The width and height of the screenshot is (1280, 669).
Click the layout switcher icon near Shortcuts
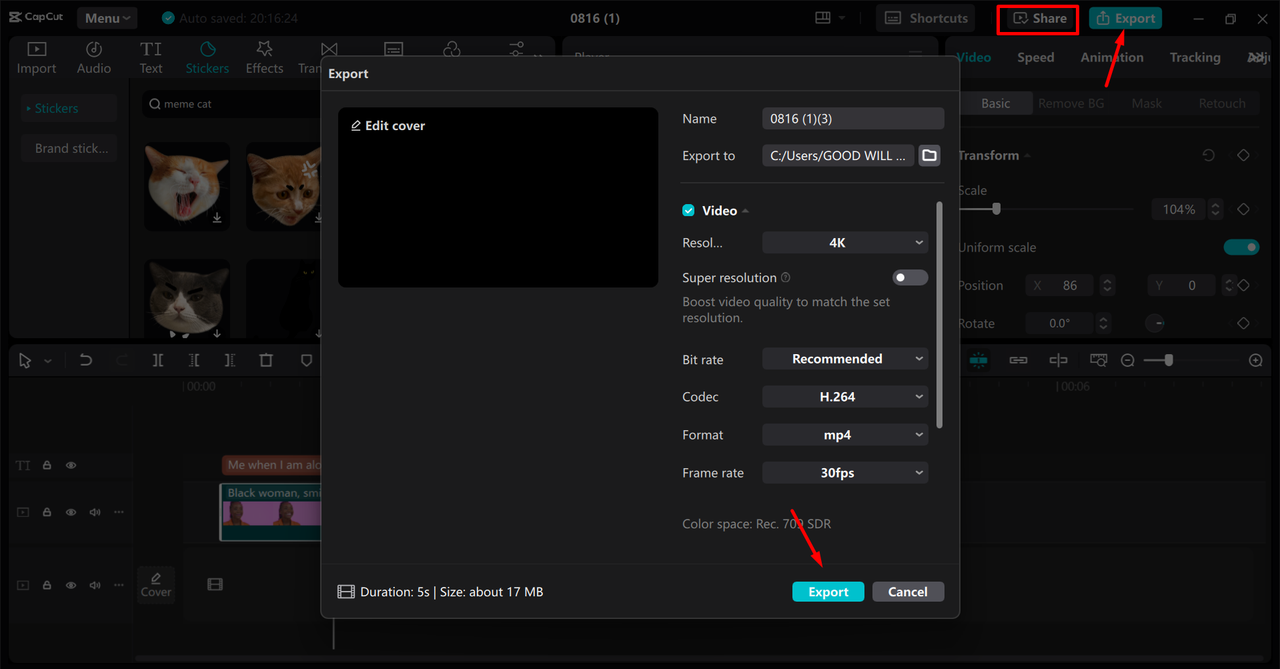pyautogui.click(x=823, y=18)
